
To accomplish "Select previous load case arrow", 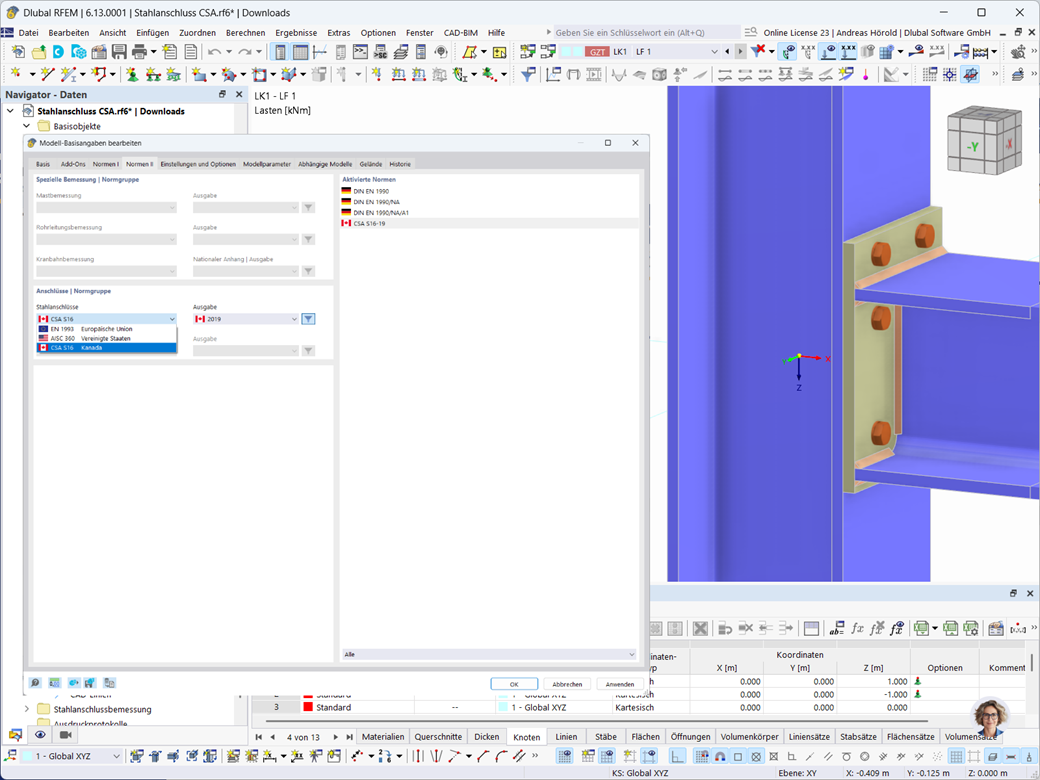I will [x=728, y=51].
